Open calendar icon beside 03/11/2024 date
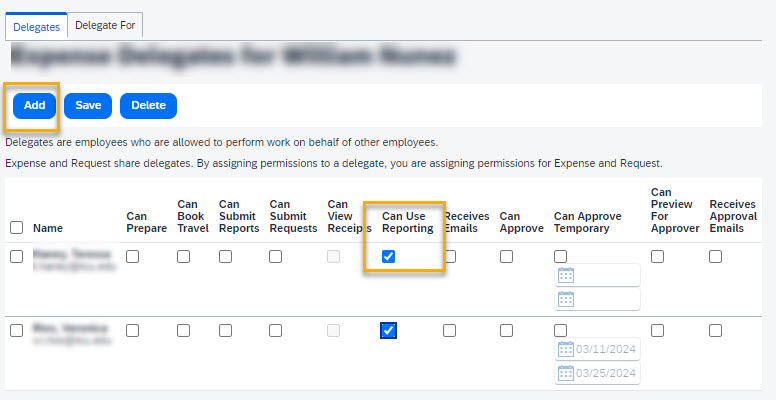Image resolution: width=776 pixels, height=400 pixels. coord(565,349)
